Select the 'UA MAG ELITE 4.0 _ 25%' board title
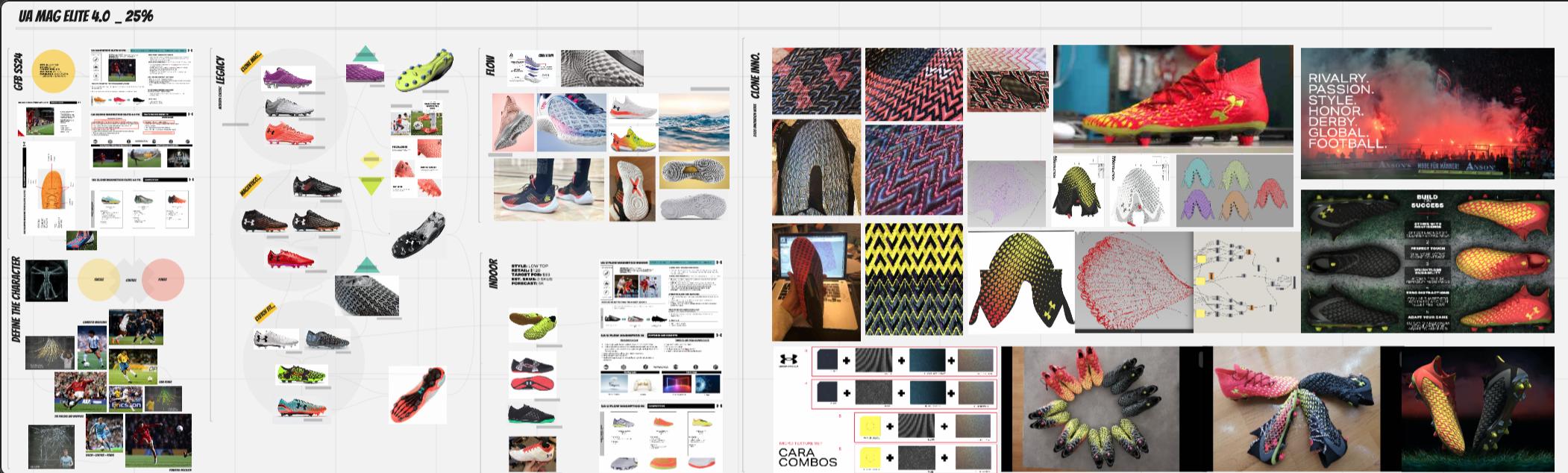This screenshot has height=473, width=1568. click(x=86, y=16)
